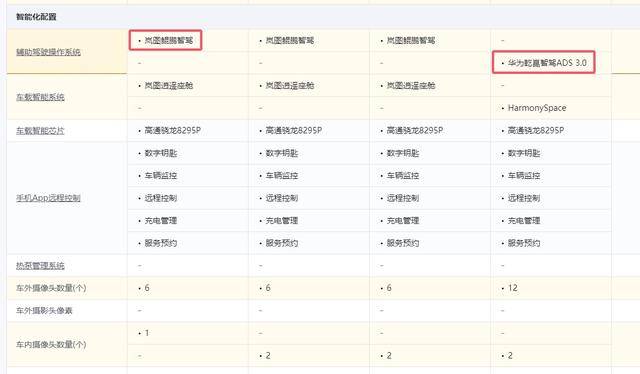Image resolution: width=640 pixels, height=374 pixels.
Task: Click 高通骁龙8295P in the HarmonySpace column
Action: [536, 131]
